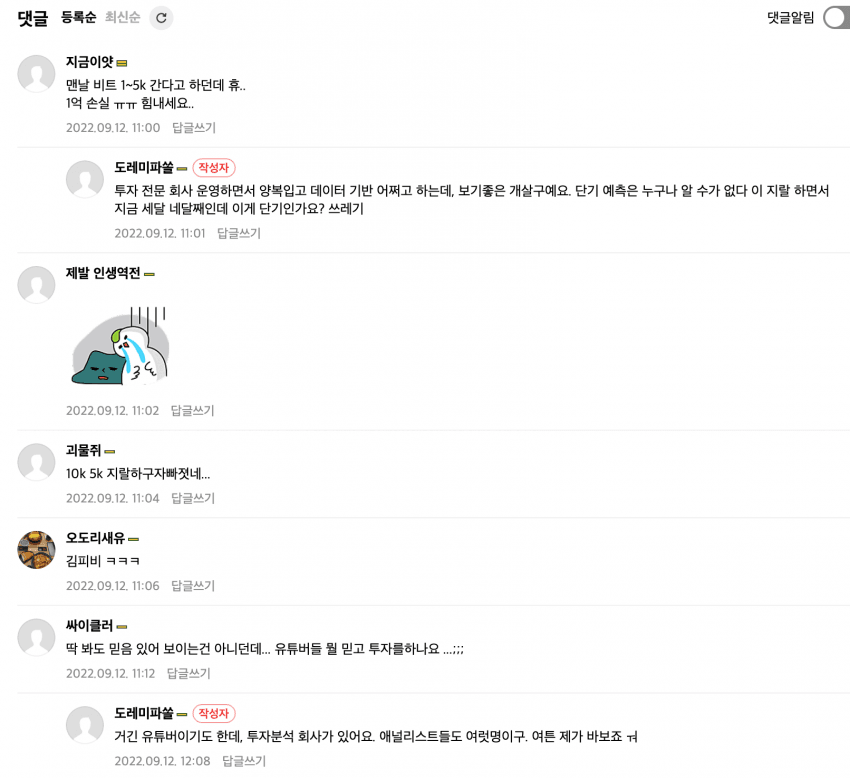Screen dimensions: 850x778
Task: Toggle the 댓글알림 notification switch
Action: point(836,18)
